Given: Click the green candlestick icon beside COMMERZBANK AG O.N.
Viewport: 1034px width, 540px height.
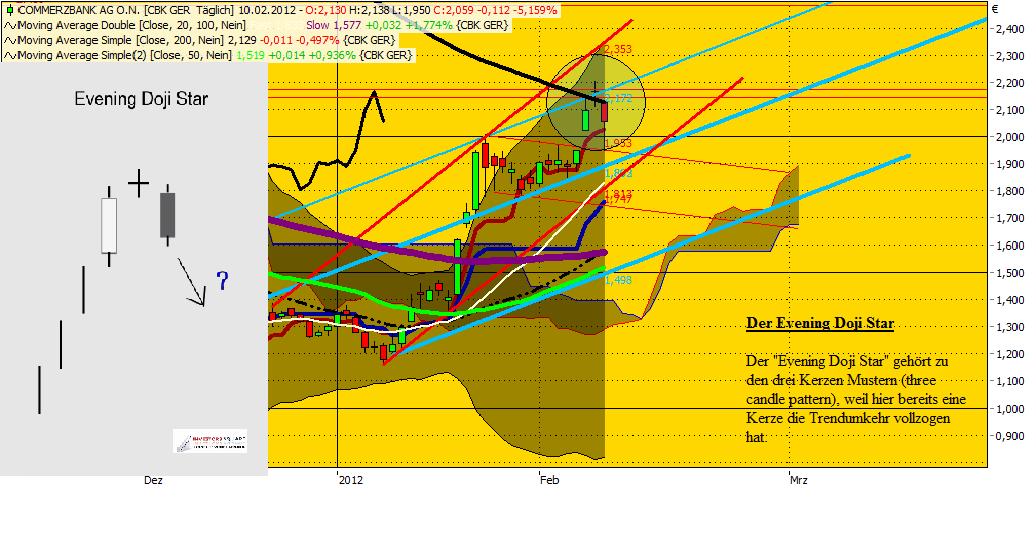Looking at the screenshot, I should tap(9, 11).
